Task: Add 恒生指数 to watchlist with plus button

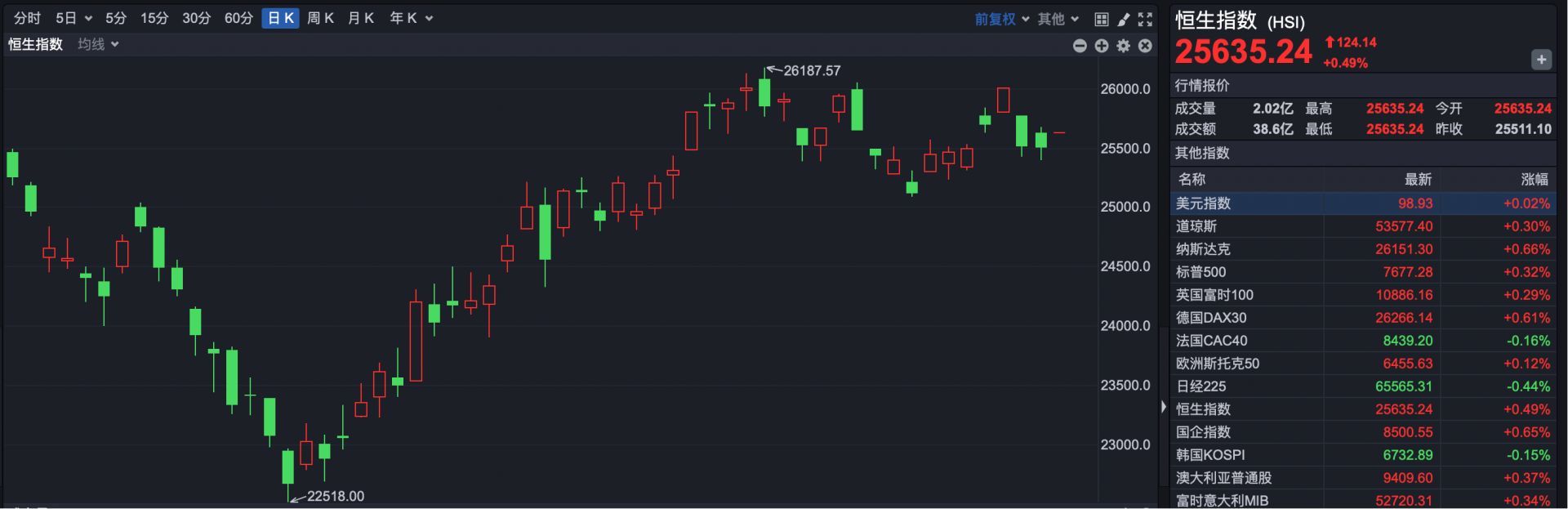Action: coord(1541,60)
